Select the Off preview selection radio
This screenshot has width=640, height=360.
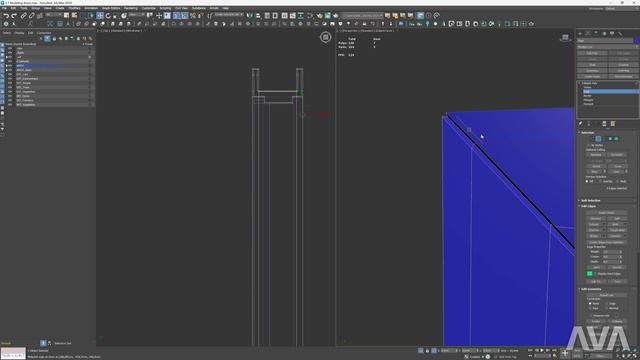[x=587, y=181]
